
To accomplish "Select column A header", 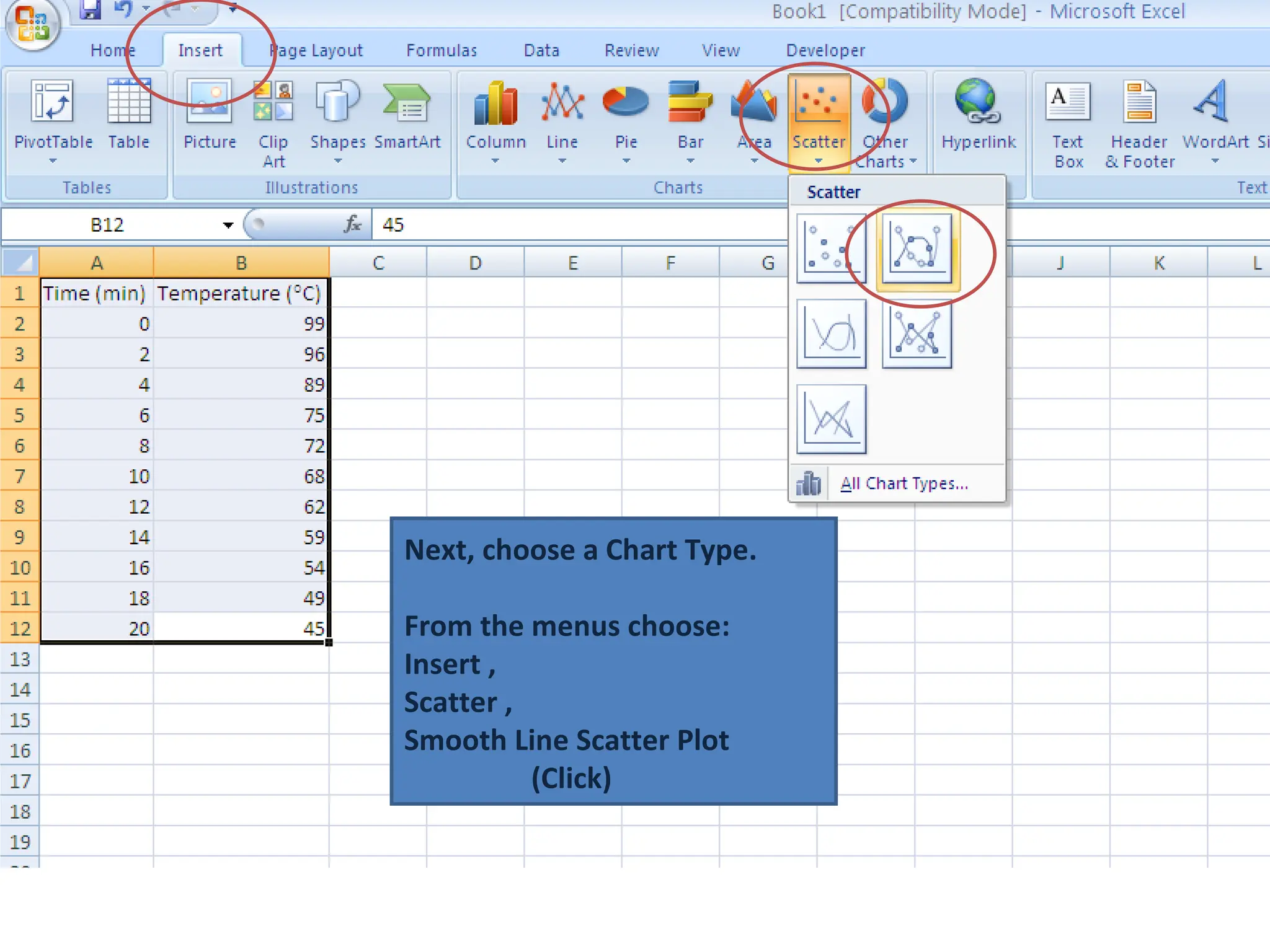I will [x=97, y=263].
